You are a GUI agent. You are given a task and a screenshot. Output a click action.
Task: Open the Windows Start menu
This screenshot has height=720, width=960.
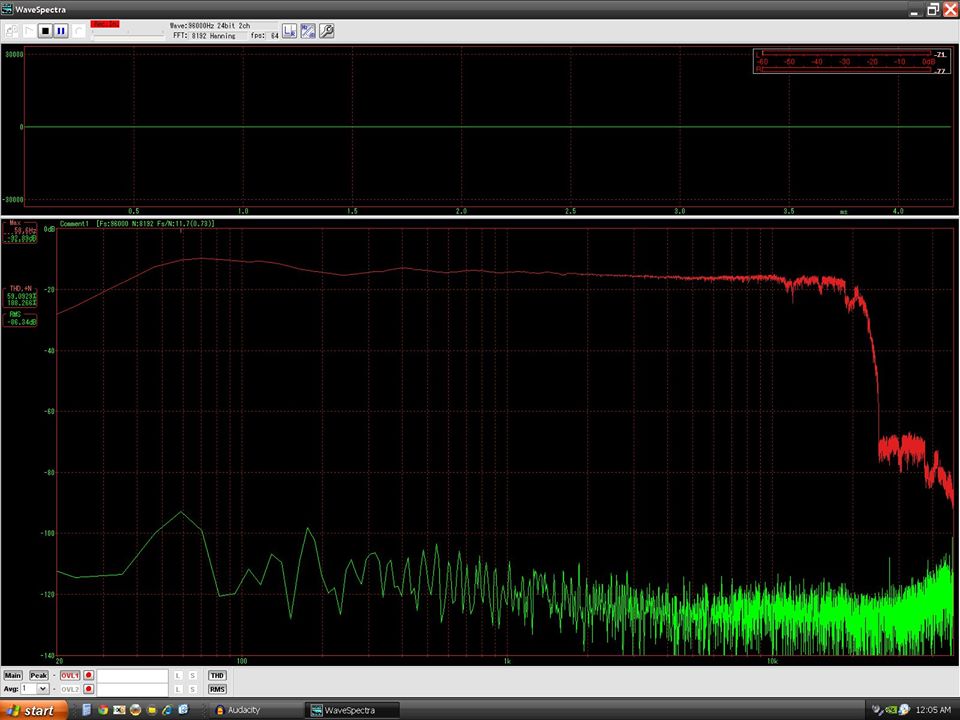(x=33, y=710)
